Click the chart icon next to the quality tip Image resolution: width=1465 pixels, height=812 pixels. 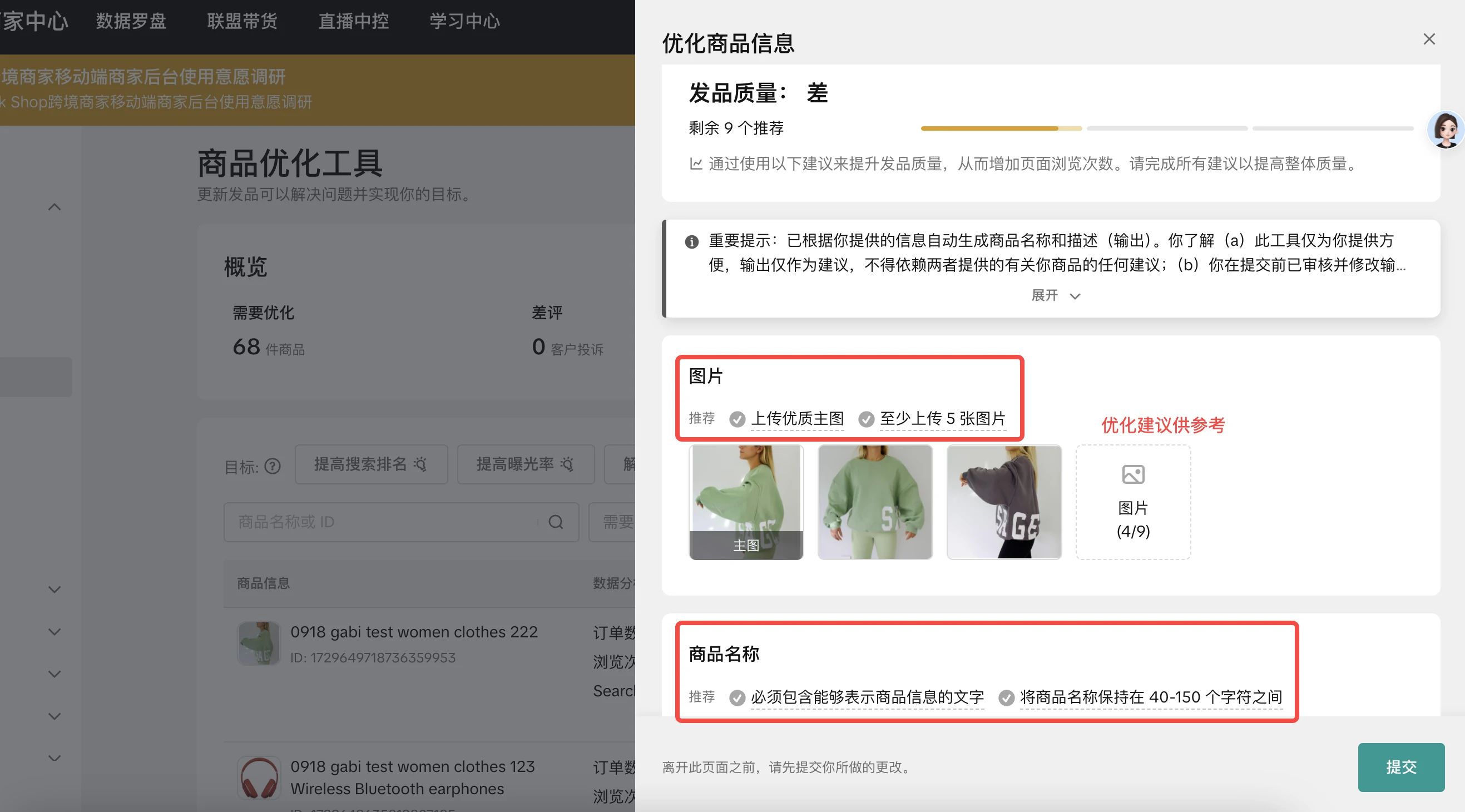tap(695, 164)
